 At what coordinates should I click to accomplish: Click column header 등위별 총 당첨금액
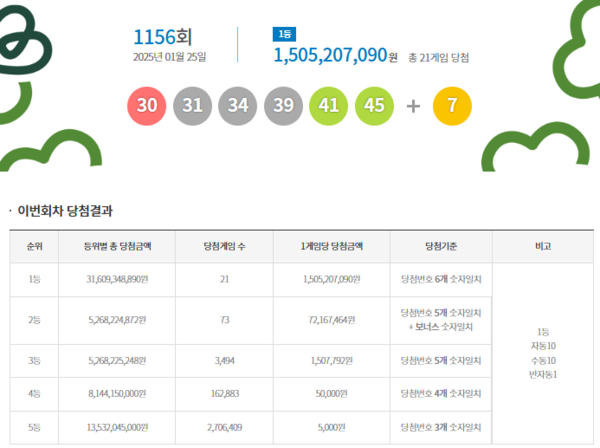pos(117,246)
